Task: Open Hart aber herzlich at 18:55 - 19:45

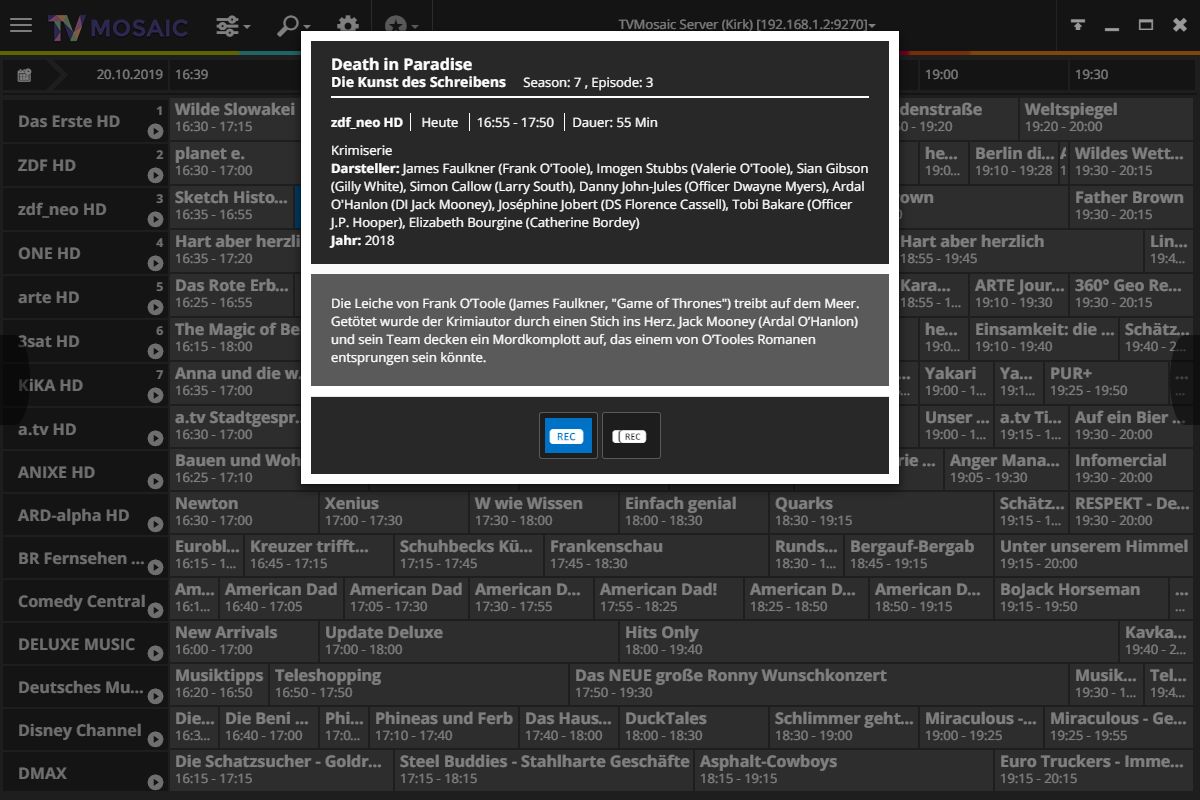Action: point(1019,249)
